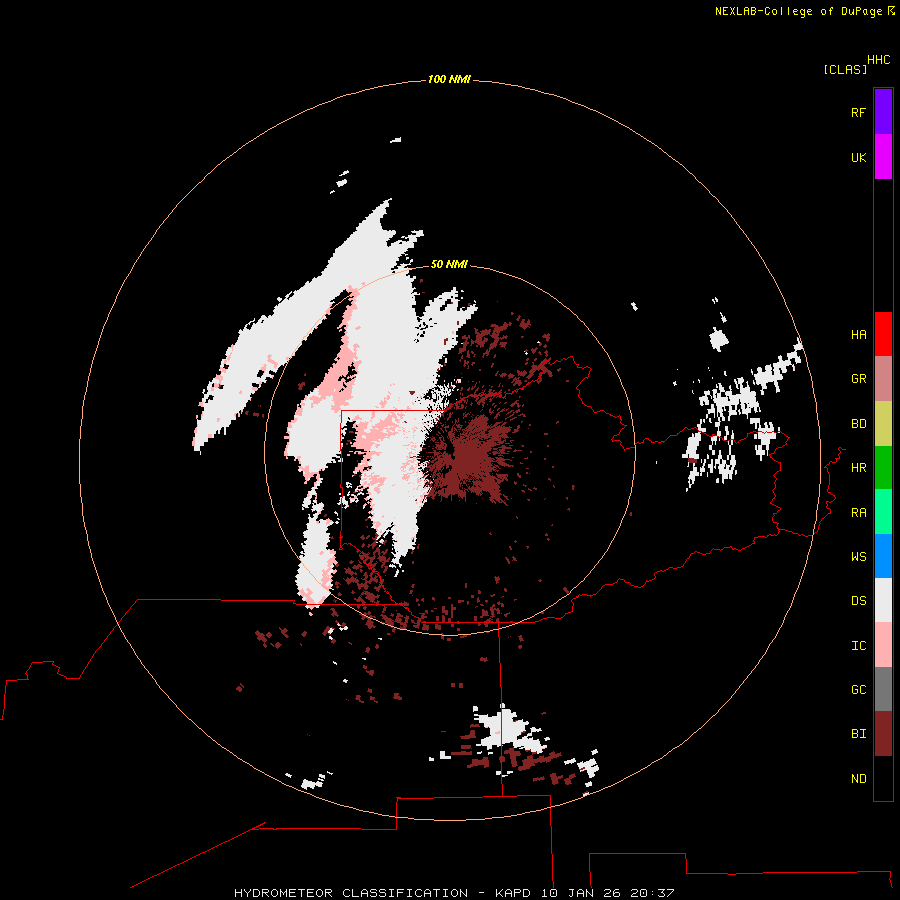Click the UK magenta legend swatch
This screenshot has height=900, width=900.
coord(883,157)
